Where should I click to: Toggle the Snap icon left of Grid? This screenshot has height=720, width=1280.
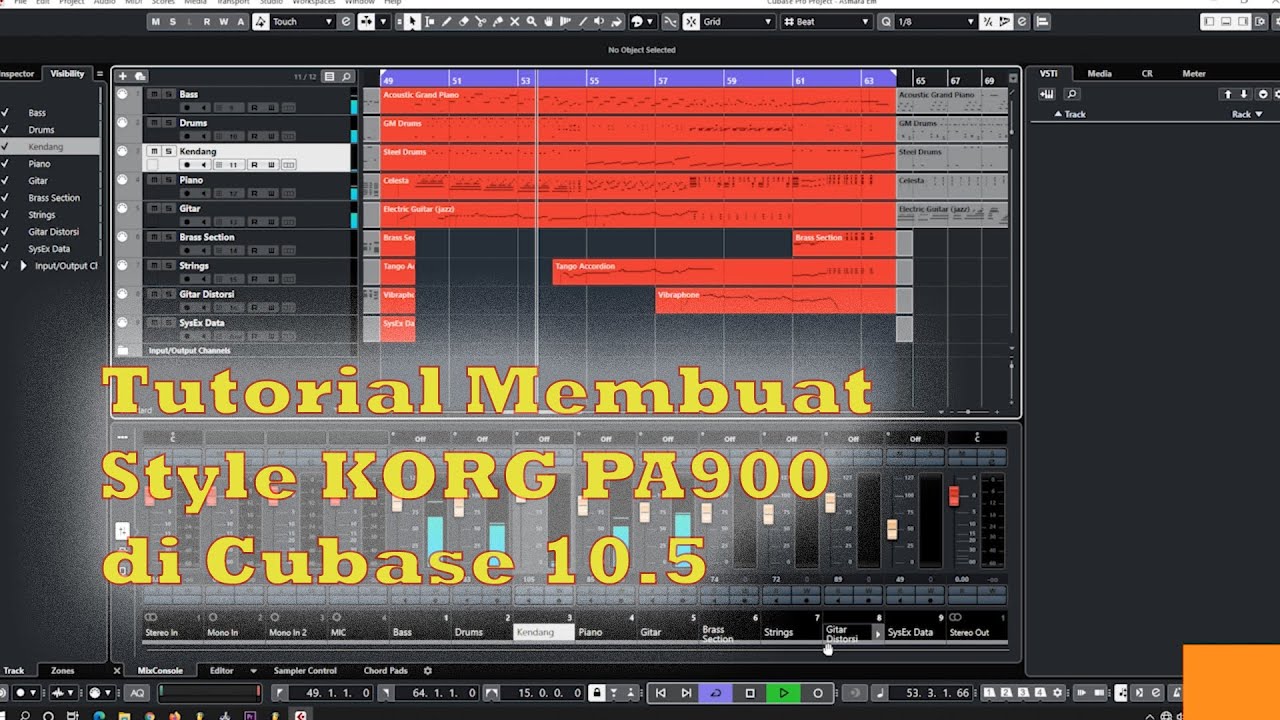pos(691,21)
